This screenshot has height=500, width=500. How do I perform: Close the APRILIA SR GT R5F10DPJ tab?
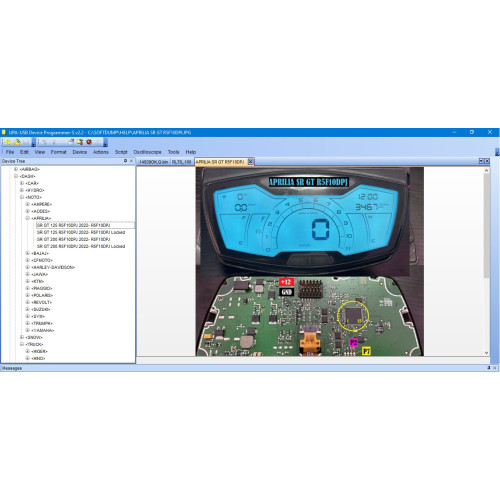tap(250, 162)
